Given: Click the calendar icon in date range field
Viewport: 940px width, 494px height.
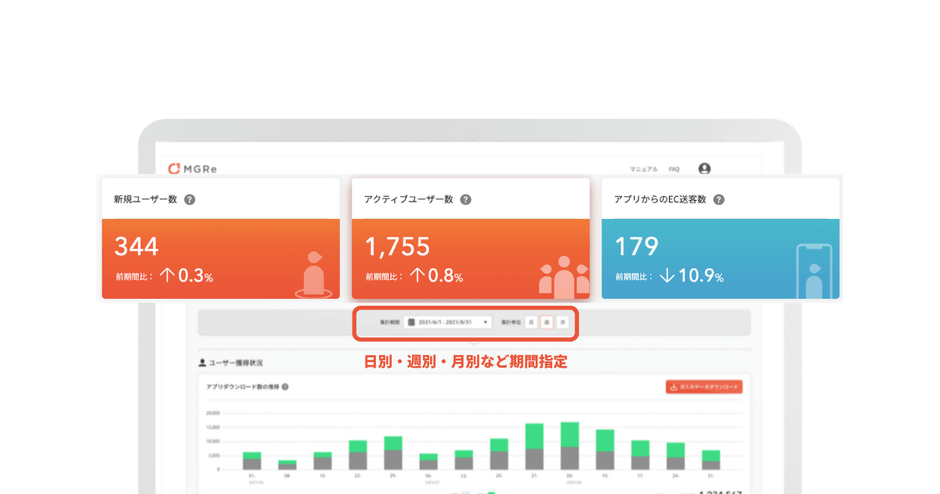Looking at the screenshot, I should point(411,322).
